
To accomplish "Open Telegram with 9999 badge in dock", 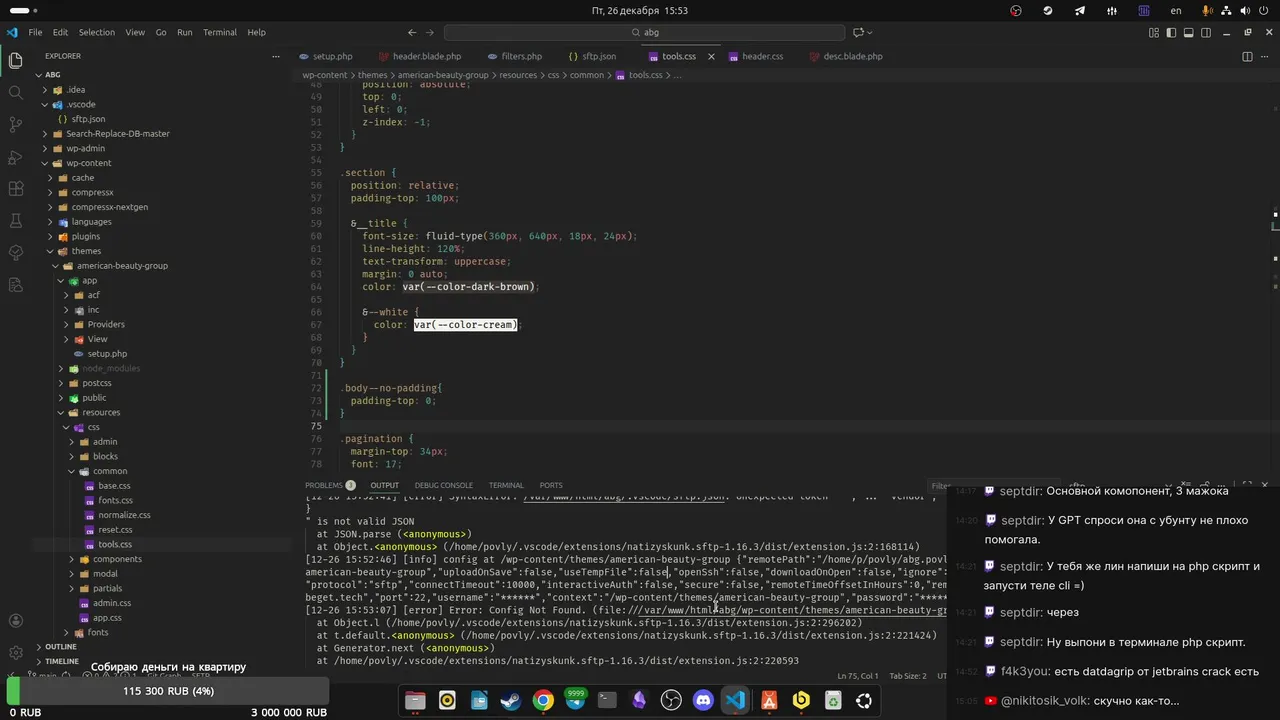I will tap(575, 700).
